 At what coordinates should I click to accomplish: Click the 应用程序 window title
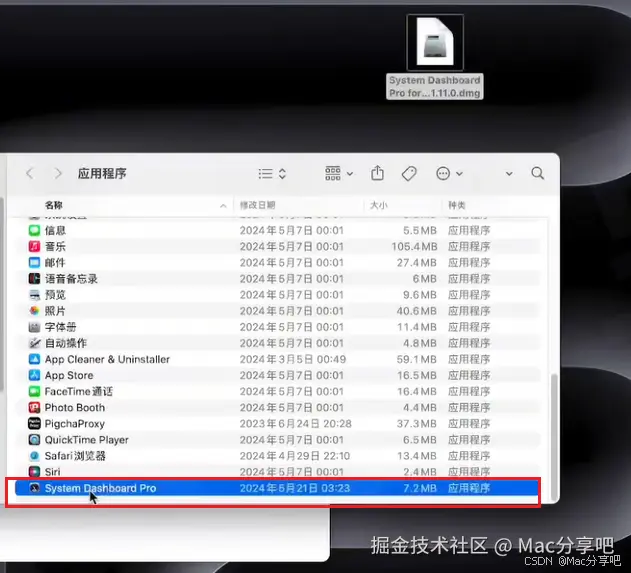(102, 174)
